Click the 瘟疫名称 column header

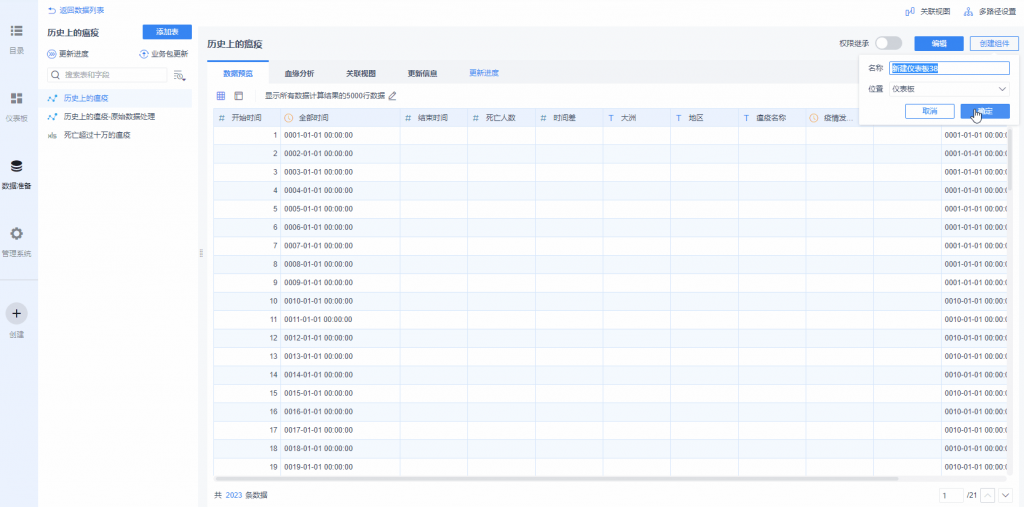coord(772,118)
